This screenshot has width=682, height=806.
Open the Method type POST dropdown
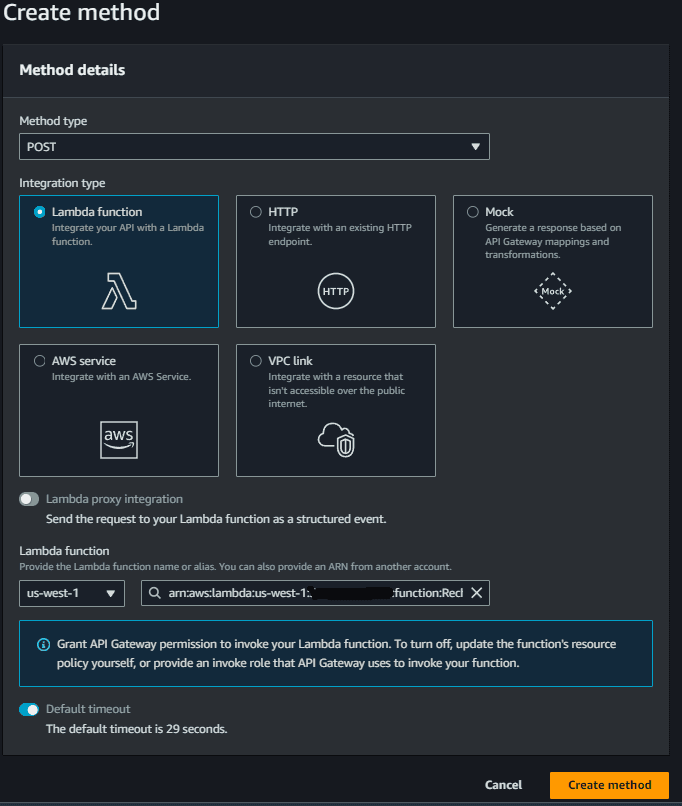point(254,146)
